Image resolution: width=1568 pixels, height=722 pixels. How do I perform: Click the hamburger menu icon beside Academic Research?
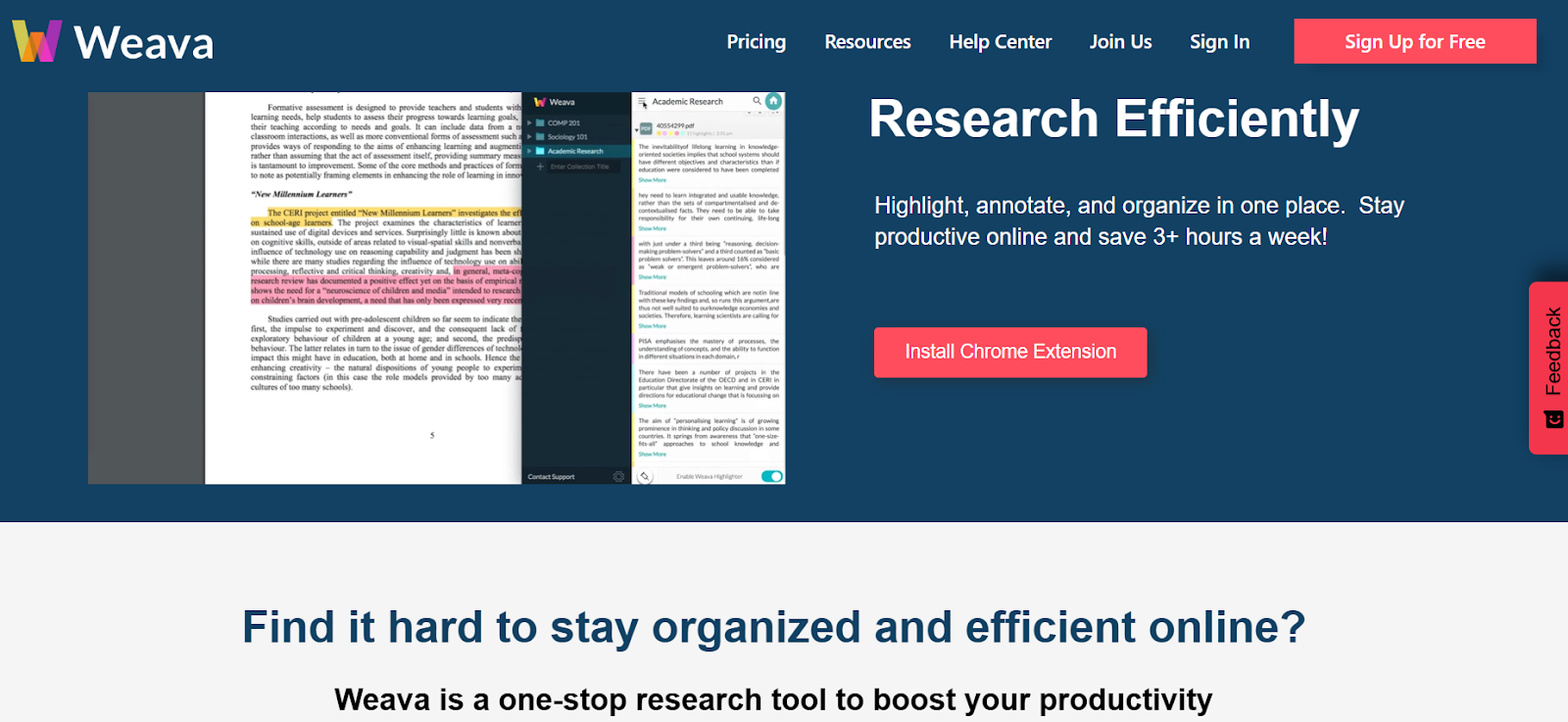tap(643, 102)
